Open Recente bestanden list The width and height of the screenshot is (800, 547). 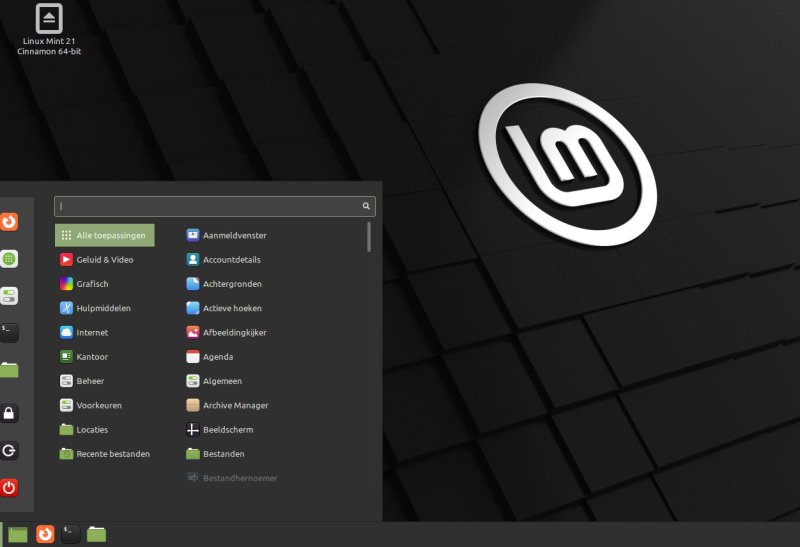tap(112, 454)
